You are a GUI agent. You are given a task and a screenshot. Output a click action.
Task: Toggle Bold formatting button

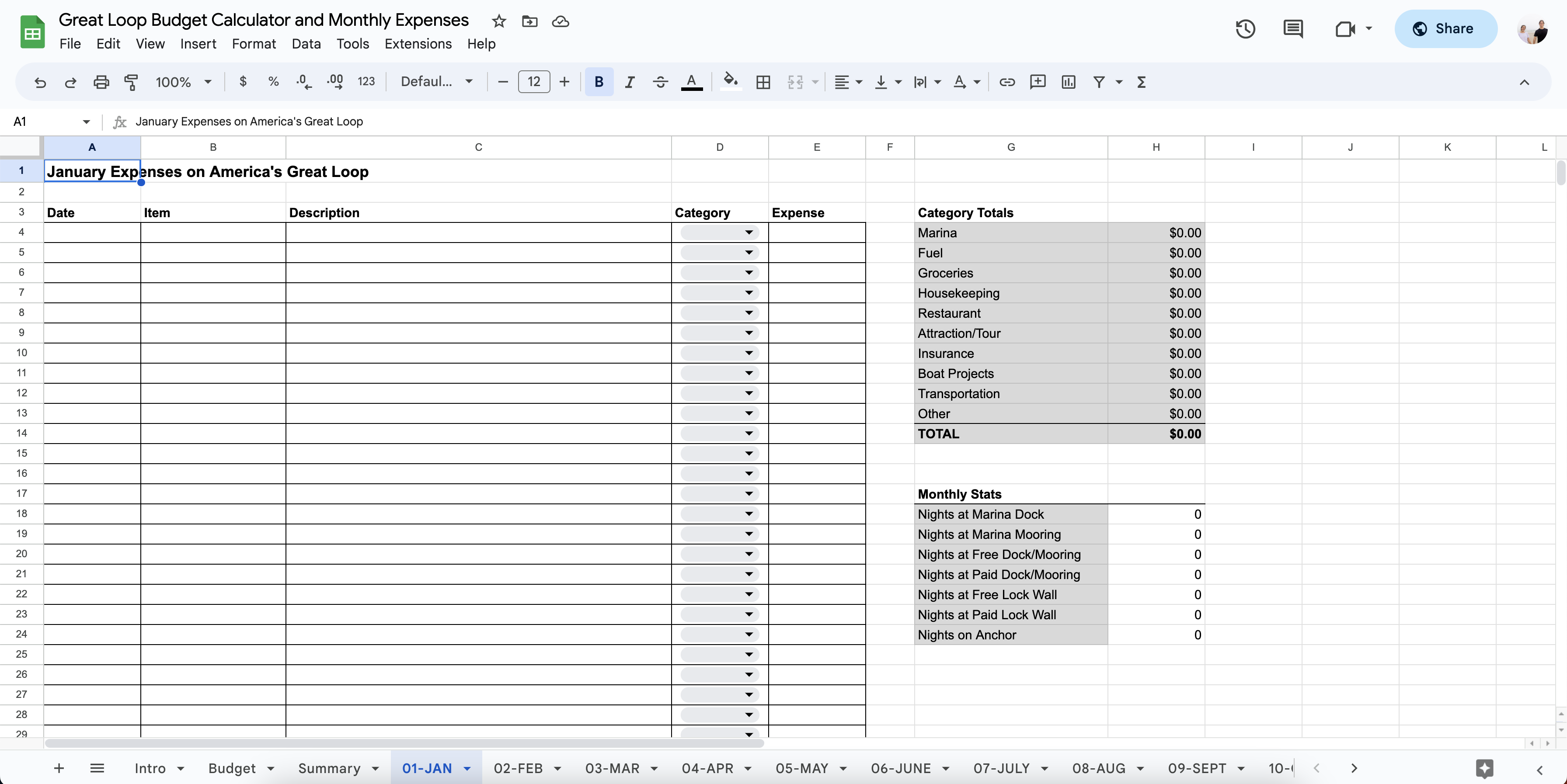point(599,82)
